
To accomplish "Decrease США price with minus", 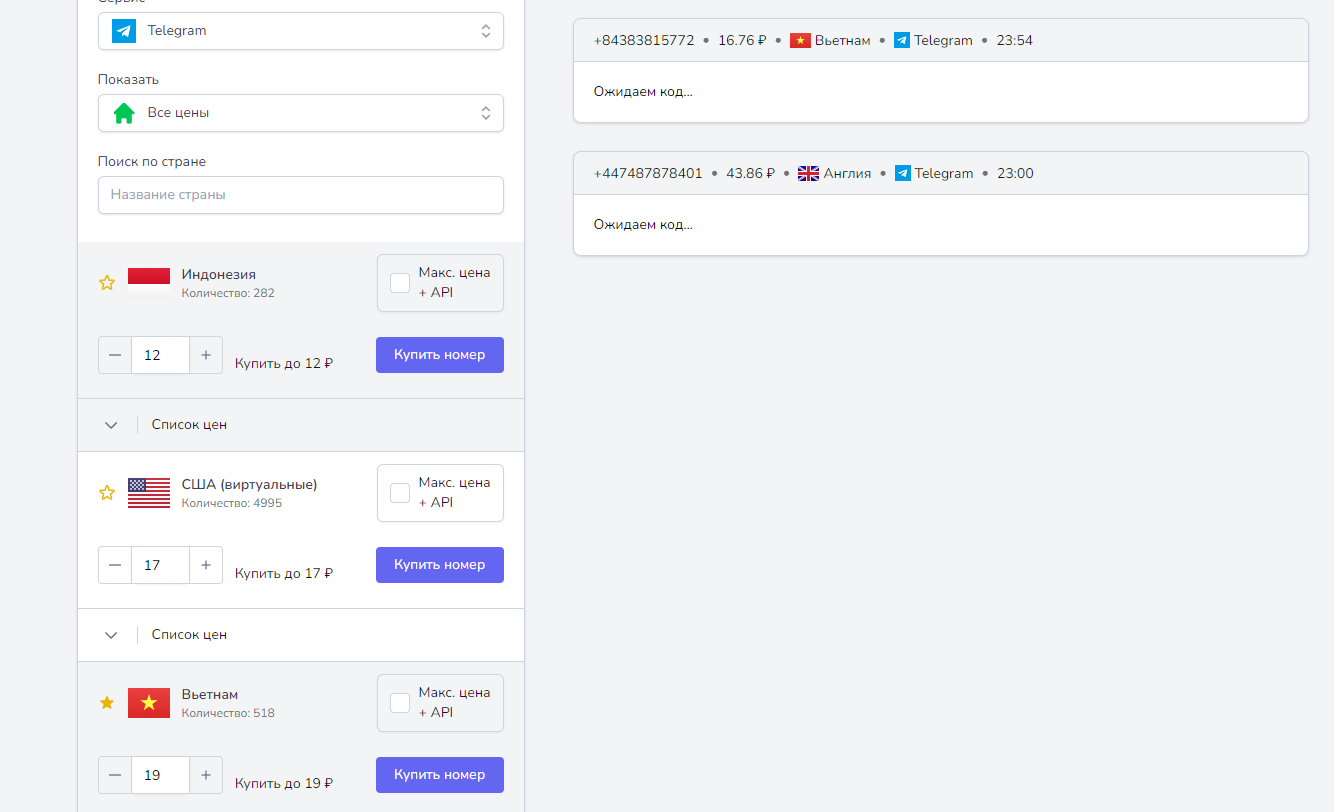I will click(115, 565).
